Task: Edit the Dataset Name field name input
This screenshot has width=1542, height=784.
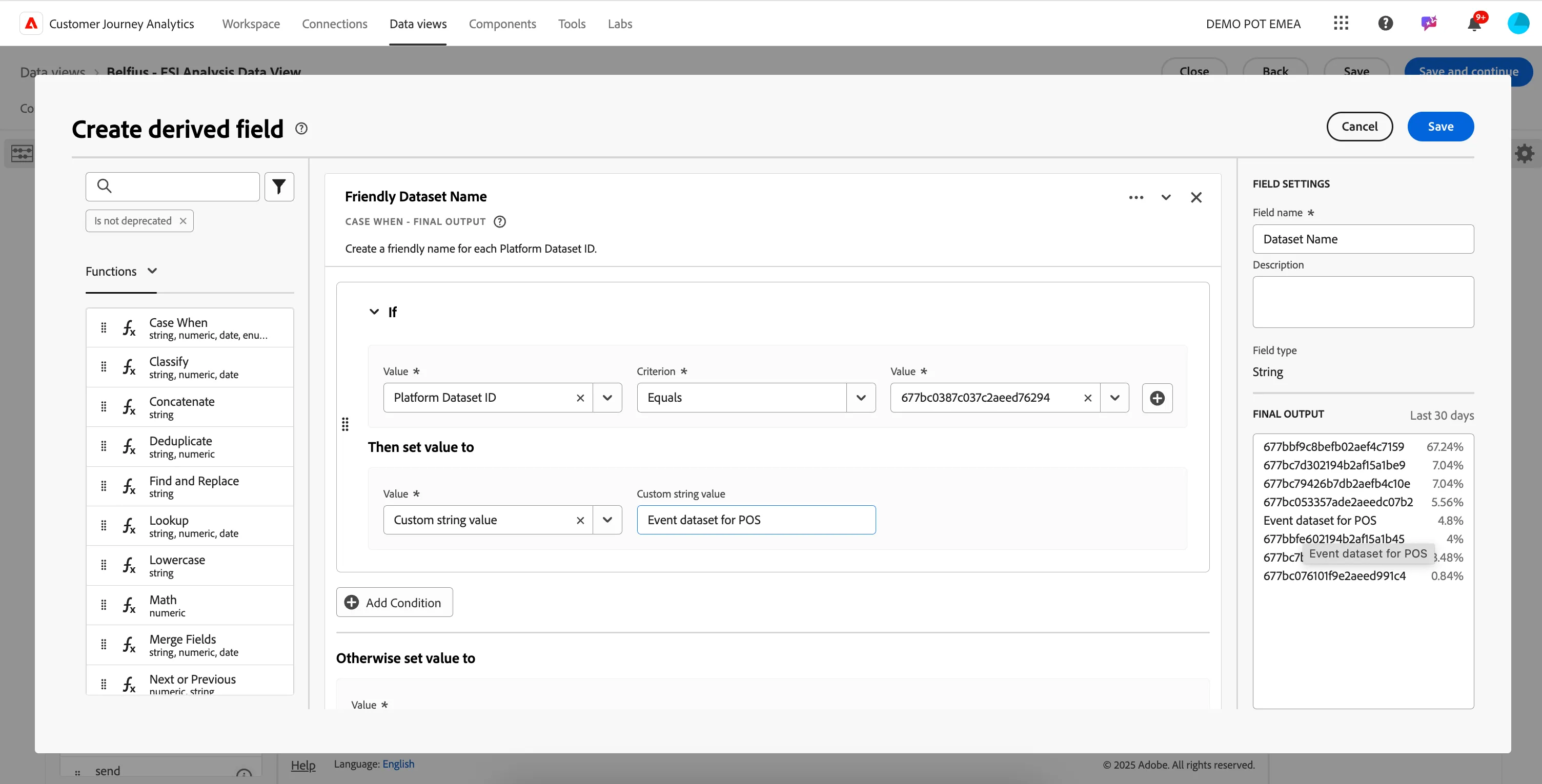Action: 1363,239
